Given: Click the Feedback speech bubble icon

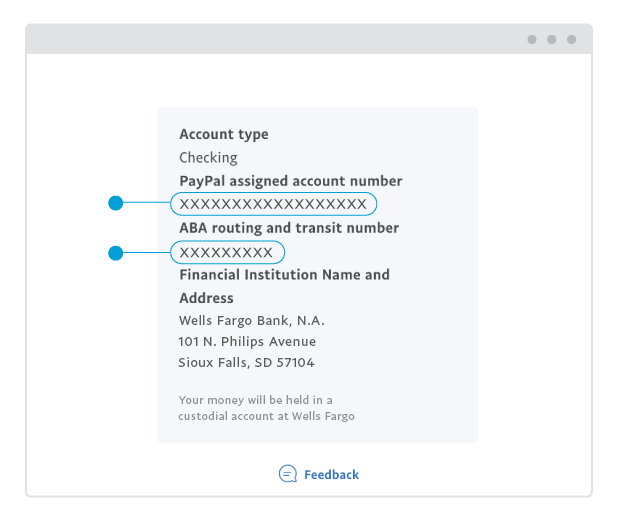Looking at the screenshot, I should click(x=288, y=474).
